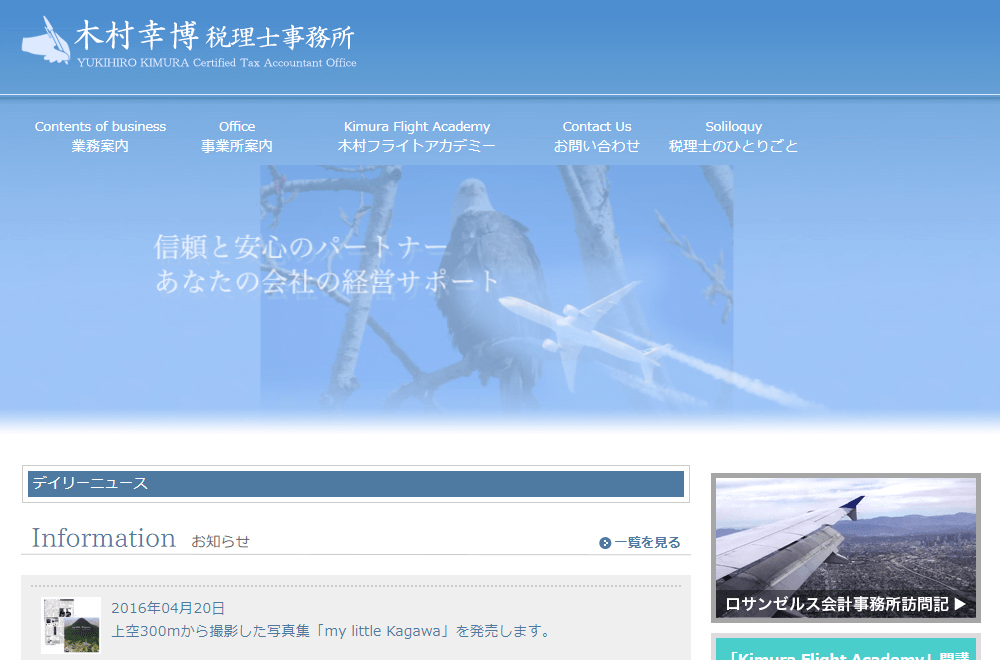Open 一覧を見る list link

pyautogui.click(x=647, y=542)
